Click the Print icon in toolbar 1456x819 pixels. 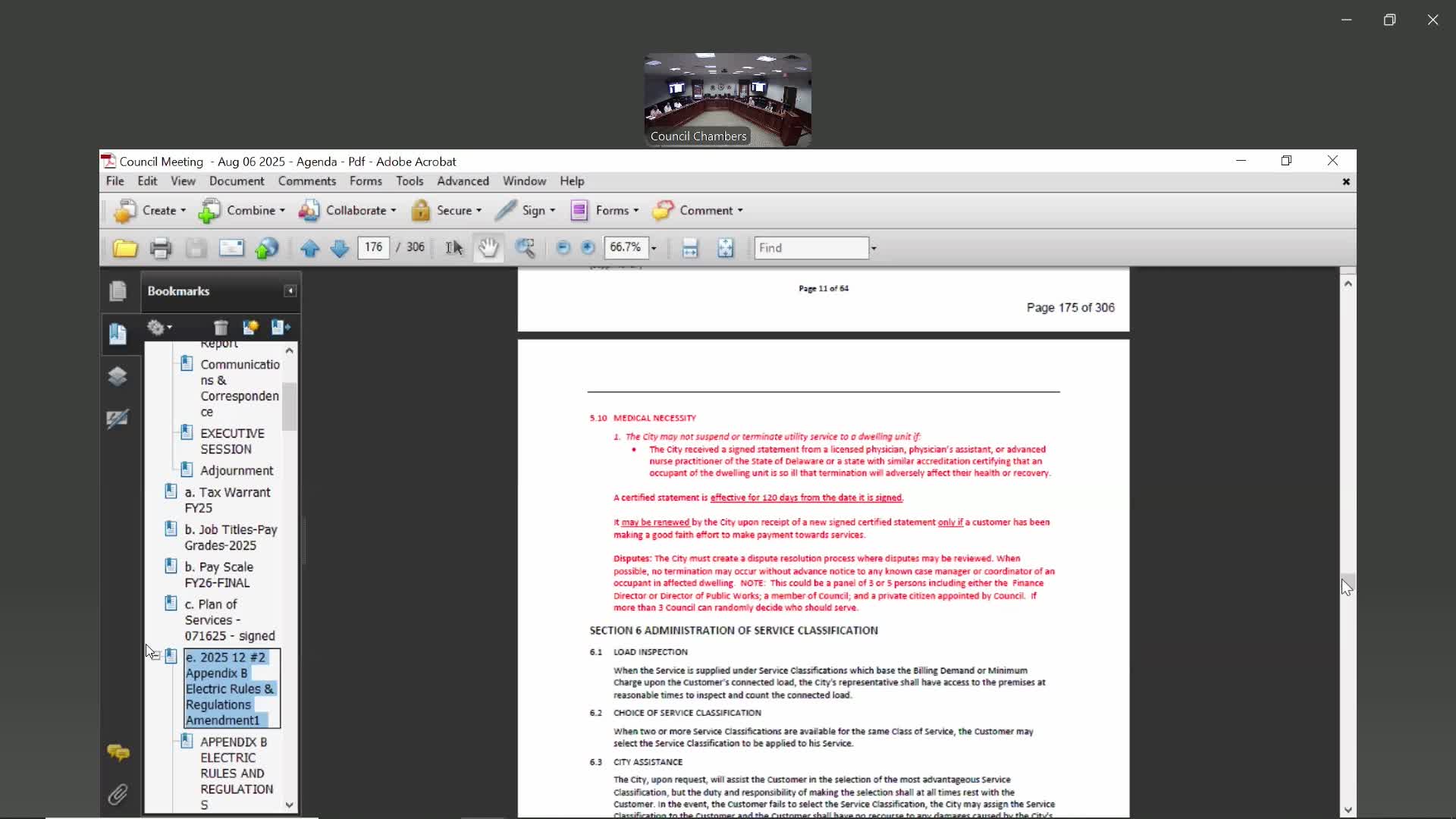[160, 248]
